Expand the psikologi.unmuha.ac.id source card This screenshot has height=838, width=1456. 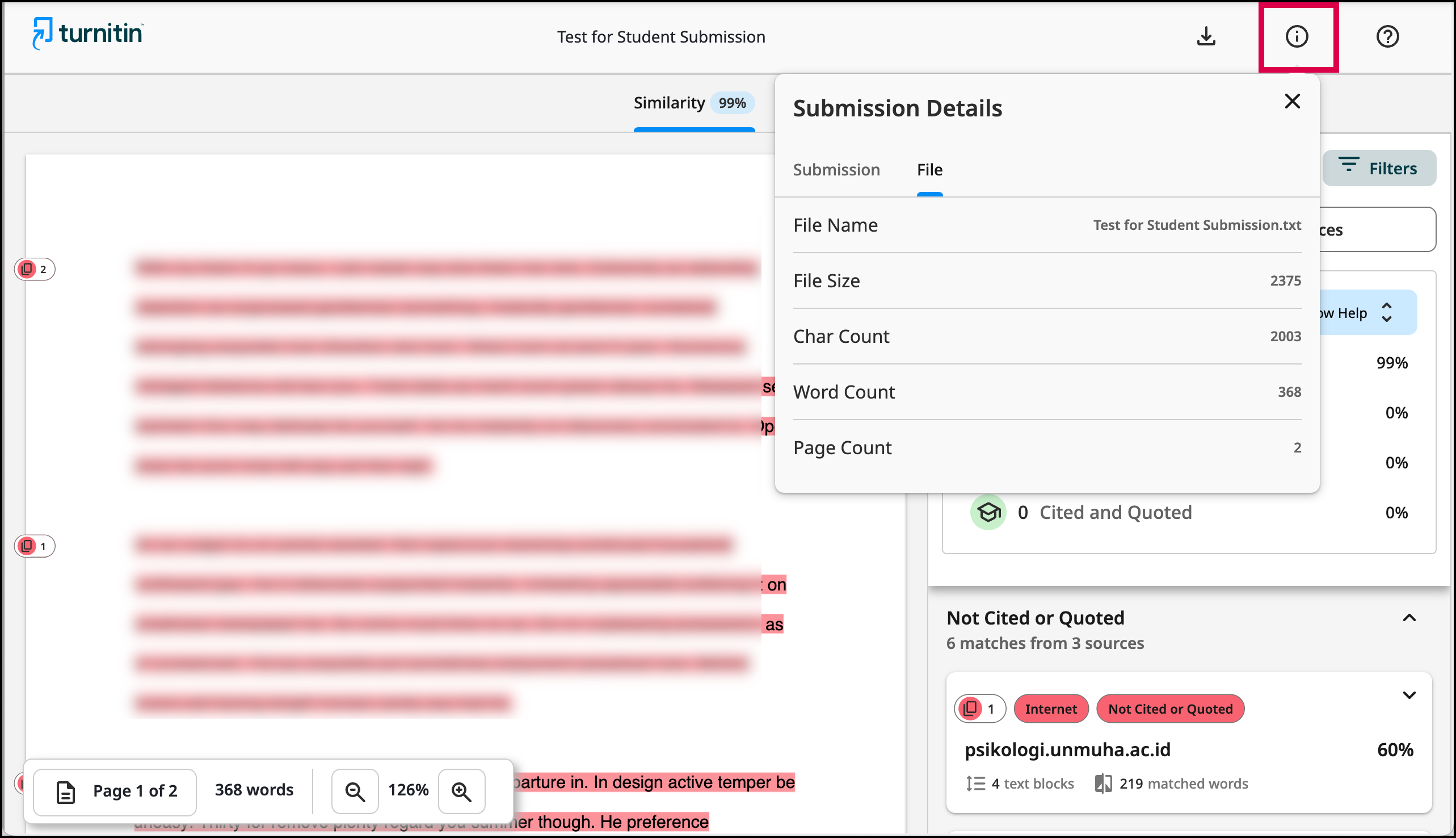1409,695
